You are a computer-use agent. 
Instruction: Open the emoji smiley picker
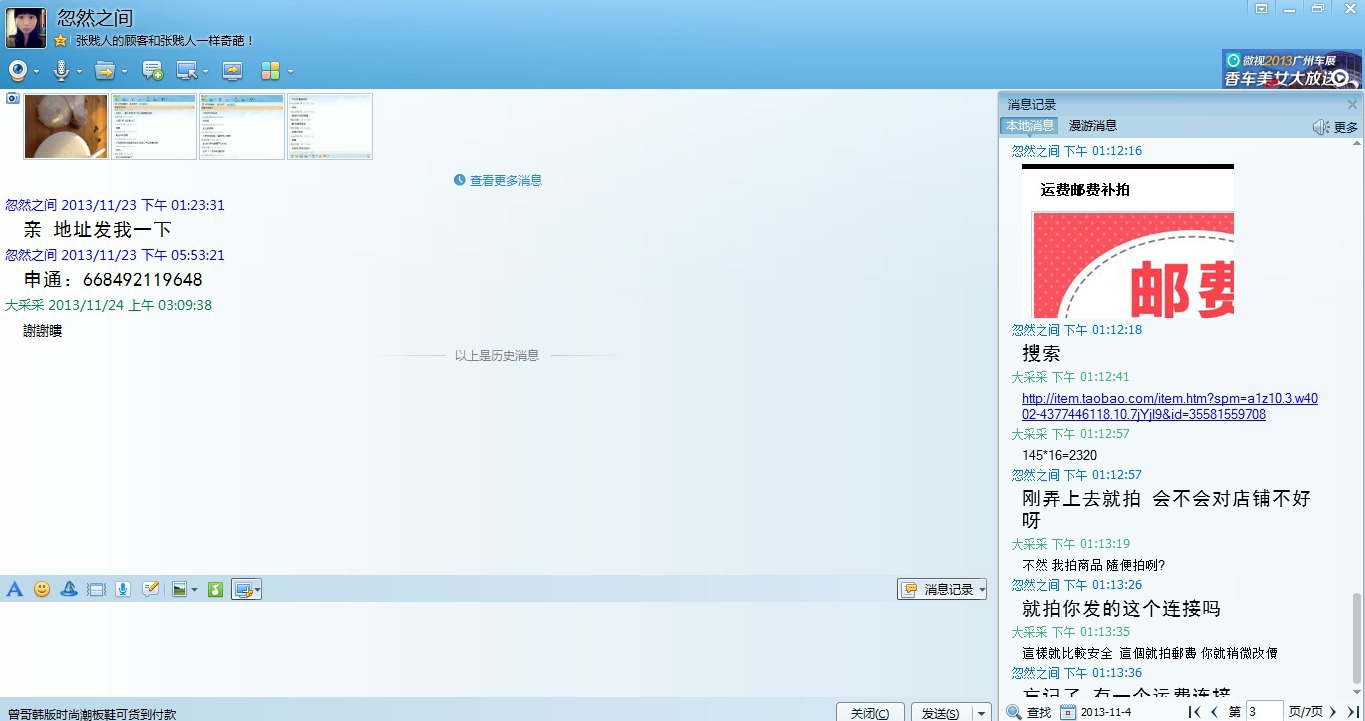click(x=42, y=590)
